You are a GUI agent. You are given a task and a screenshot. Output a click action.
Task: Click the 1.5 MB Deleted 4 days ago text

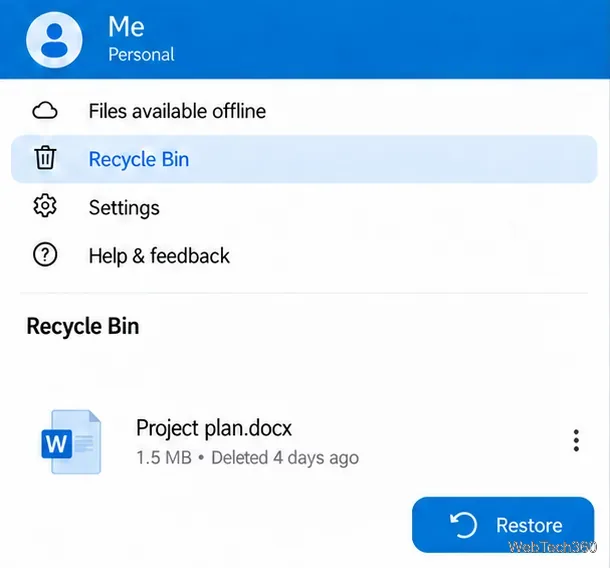pos(247,458)
